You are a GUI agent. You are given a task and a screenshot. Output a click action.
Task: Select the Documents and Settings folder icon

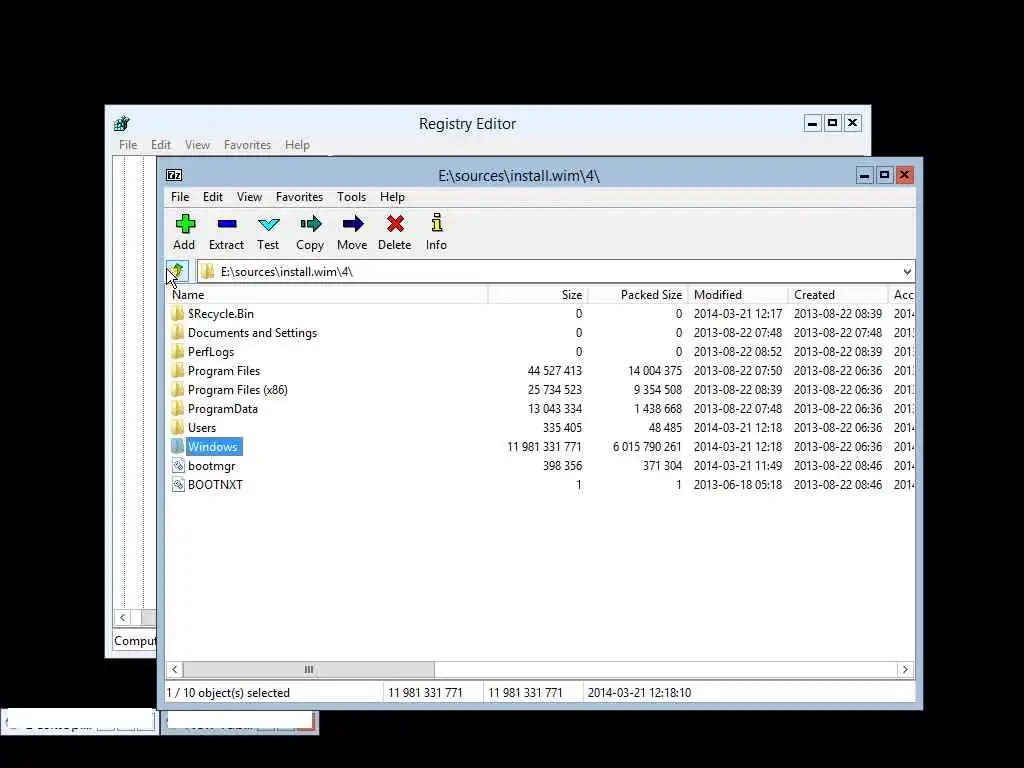(x=177, y=333)
